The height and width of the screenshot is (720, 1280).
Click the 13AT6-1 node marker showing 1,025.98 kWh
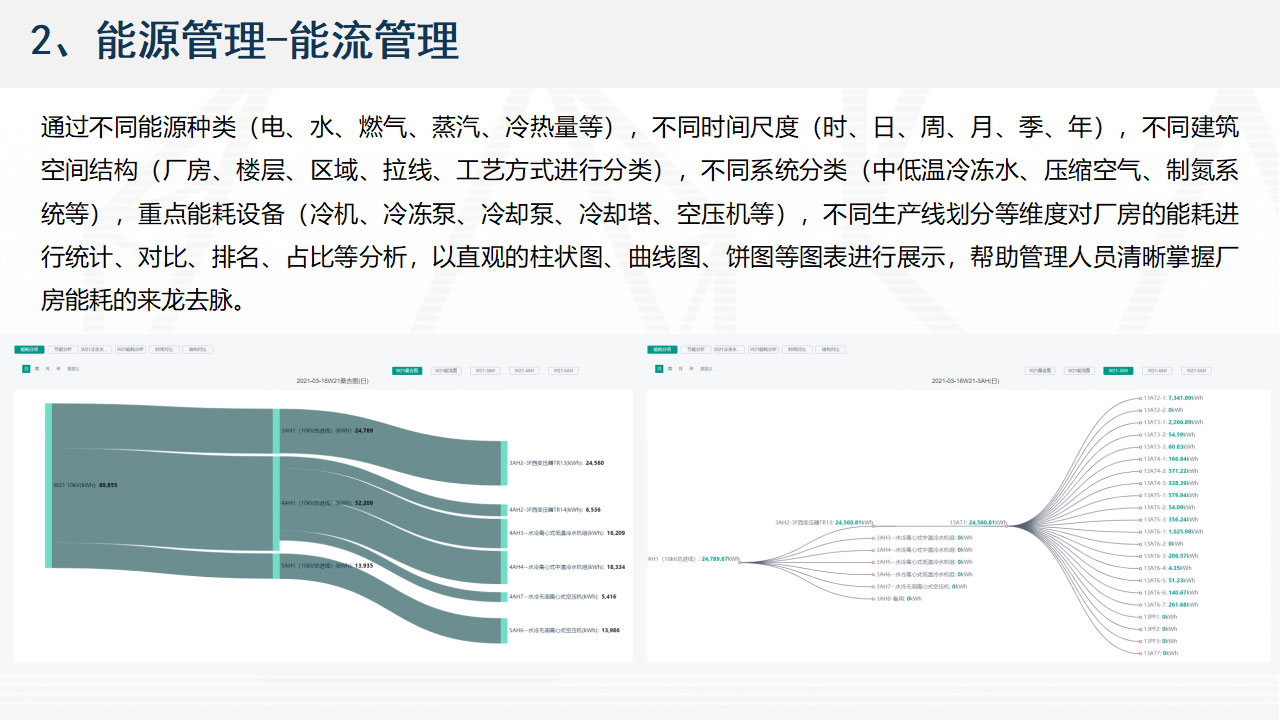[1141, 532]
